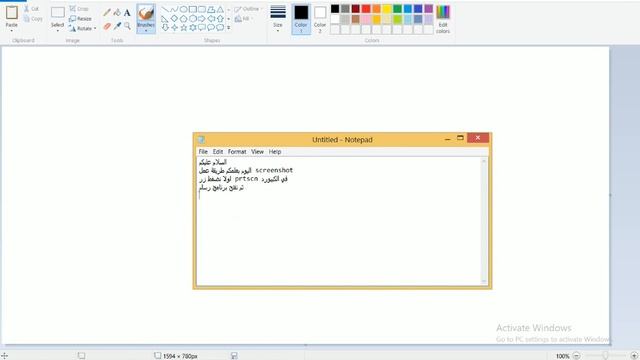The height and width of the screenshot is (360, 640).
Task: Open the Size line thickness dropdown
Action: [x=278, y=19]
